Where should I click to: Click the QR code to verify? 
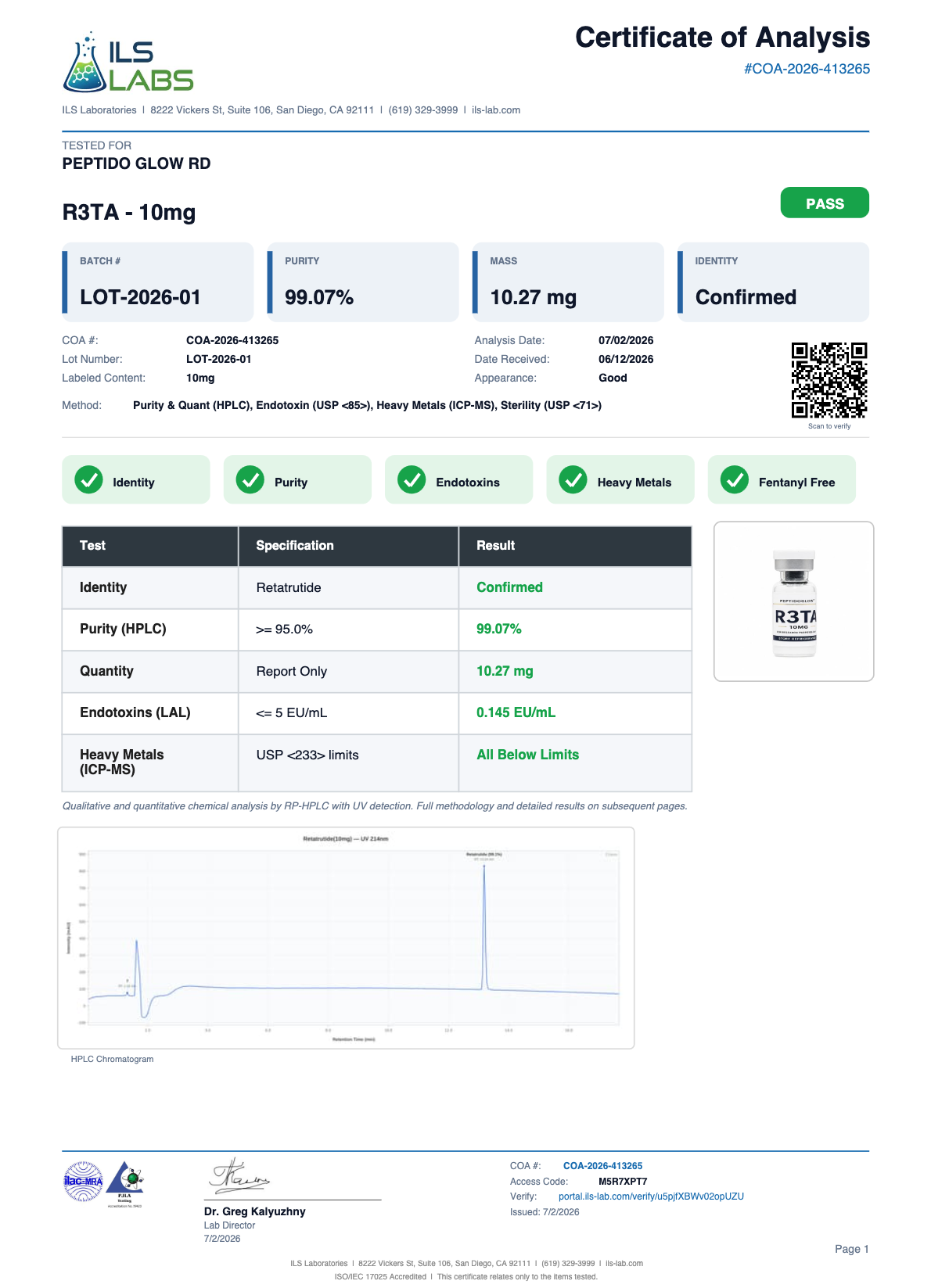tap(829, 380)
